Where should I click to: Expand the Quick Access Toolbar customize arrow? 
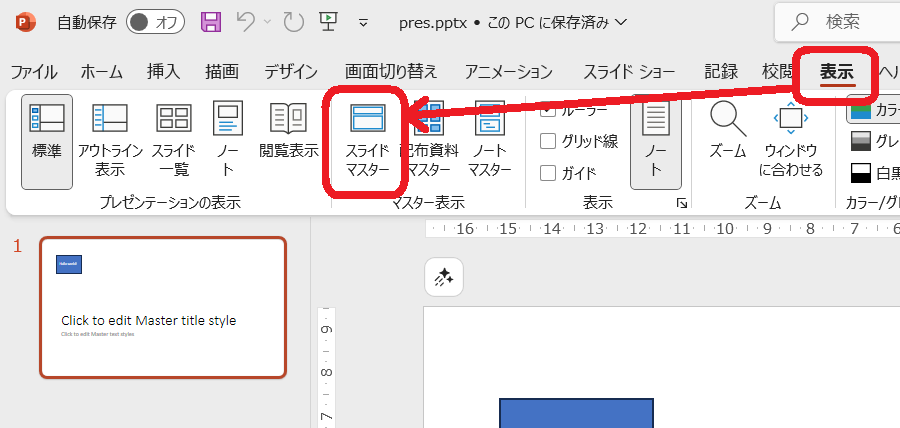(364, 22)
